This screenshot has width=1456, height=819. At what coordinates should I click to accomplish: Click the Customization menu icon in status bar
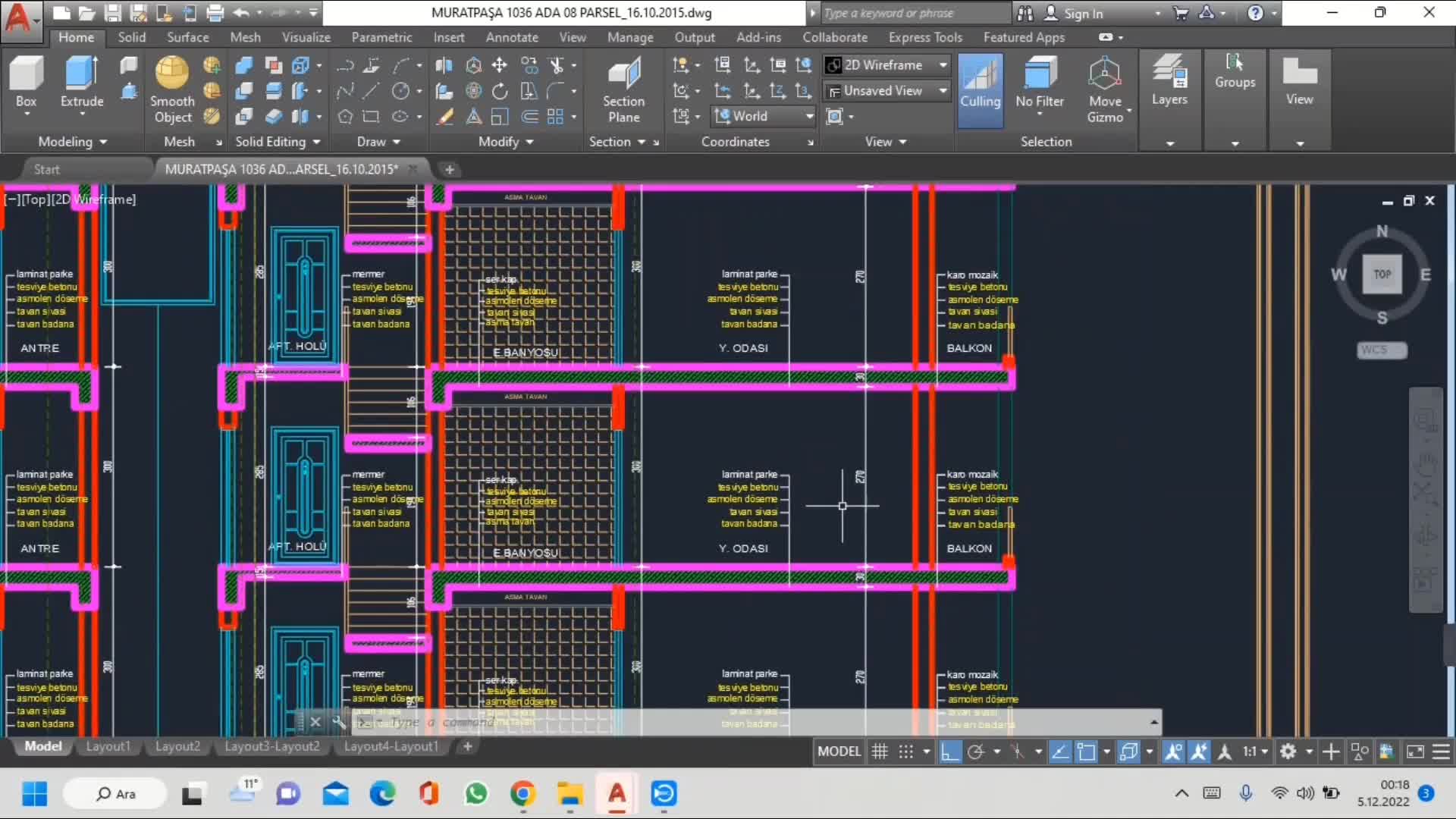coord(1441,752)
